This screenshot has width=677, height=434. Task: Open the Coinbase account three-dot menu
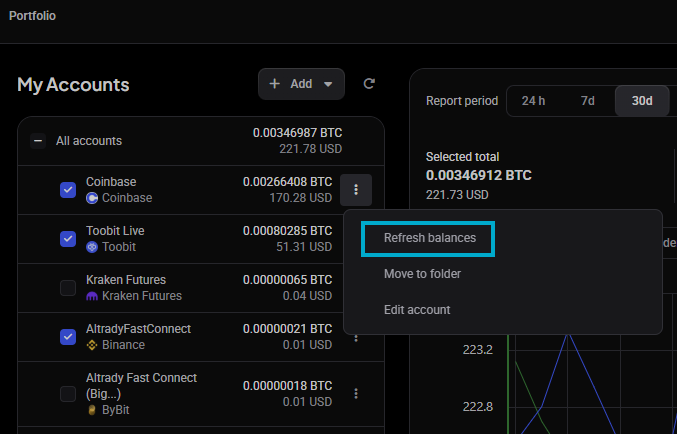[x=356, y=190]
